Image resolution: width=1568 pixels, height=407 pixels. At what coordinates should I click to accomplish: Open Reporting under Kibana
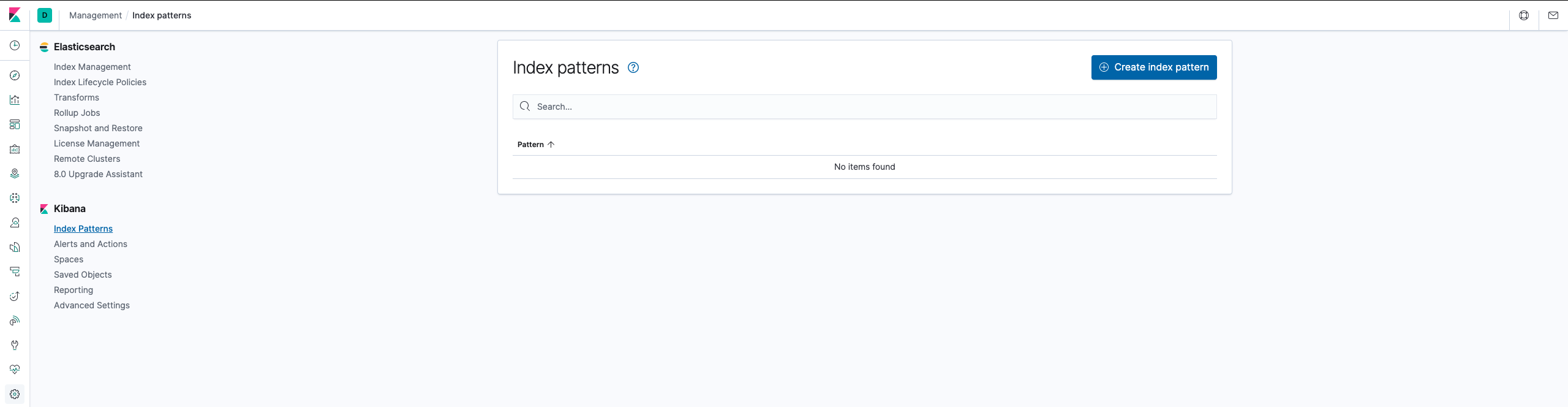(73, 290)
